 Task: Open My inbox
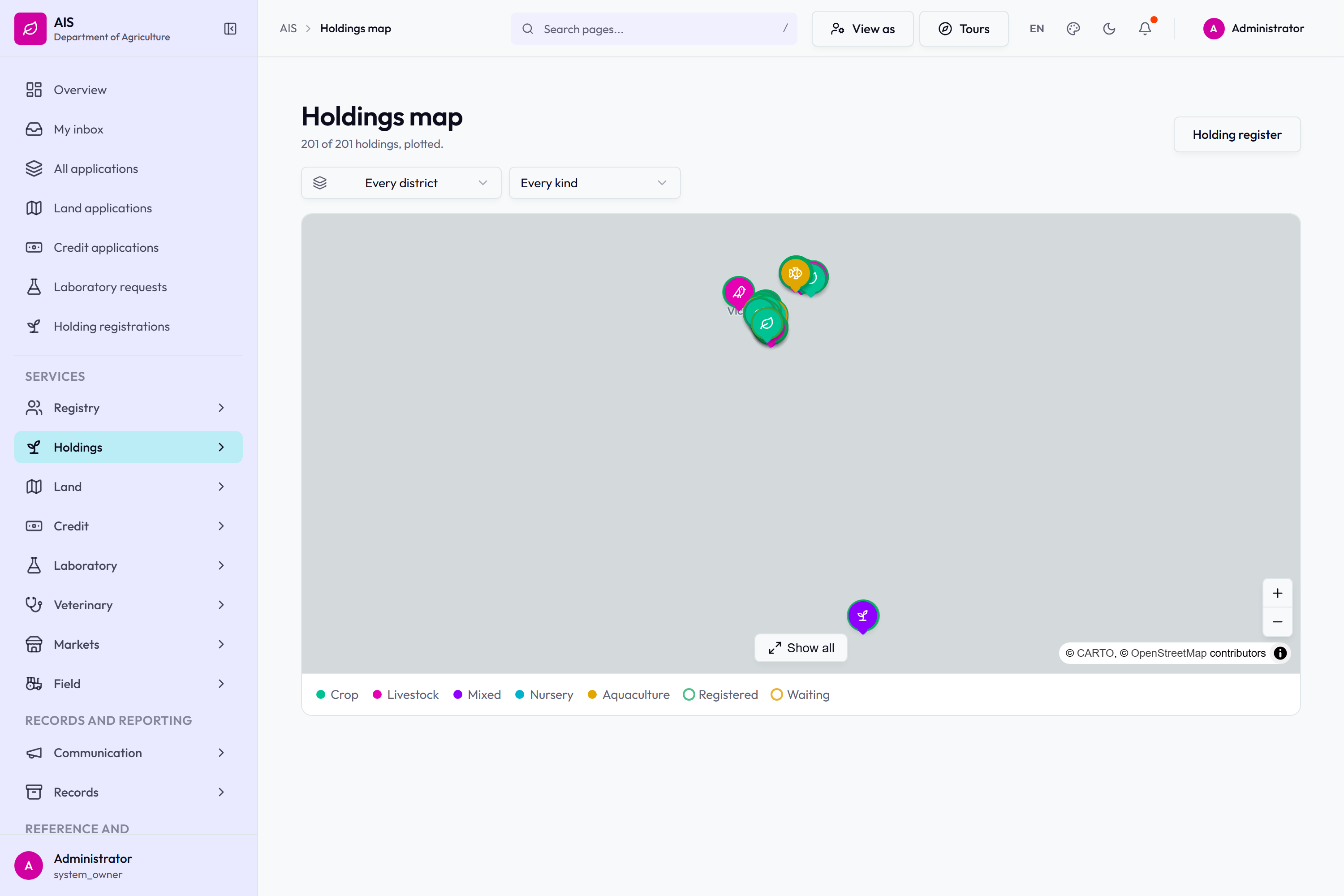pos(129,129)
